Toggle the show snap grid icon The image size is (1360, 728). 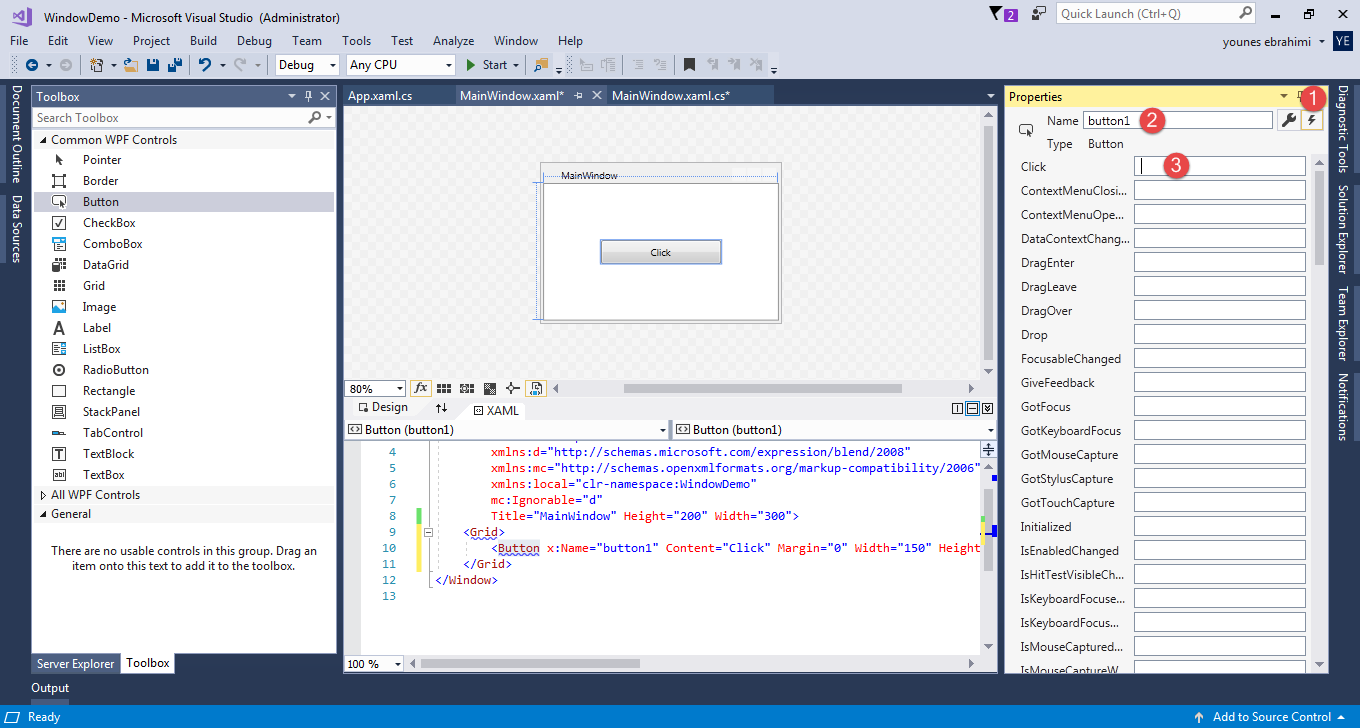[x=444, y=388]
